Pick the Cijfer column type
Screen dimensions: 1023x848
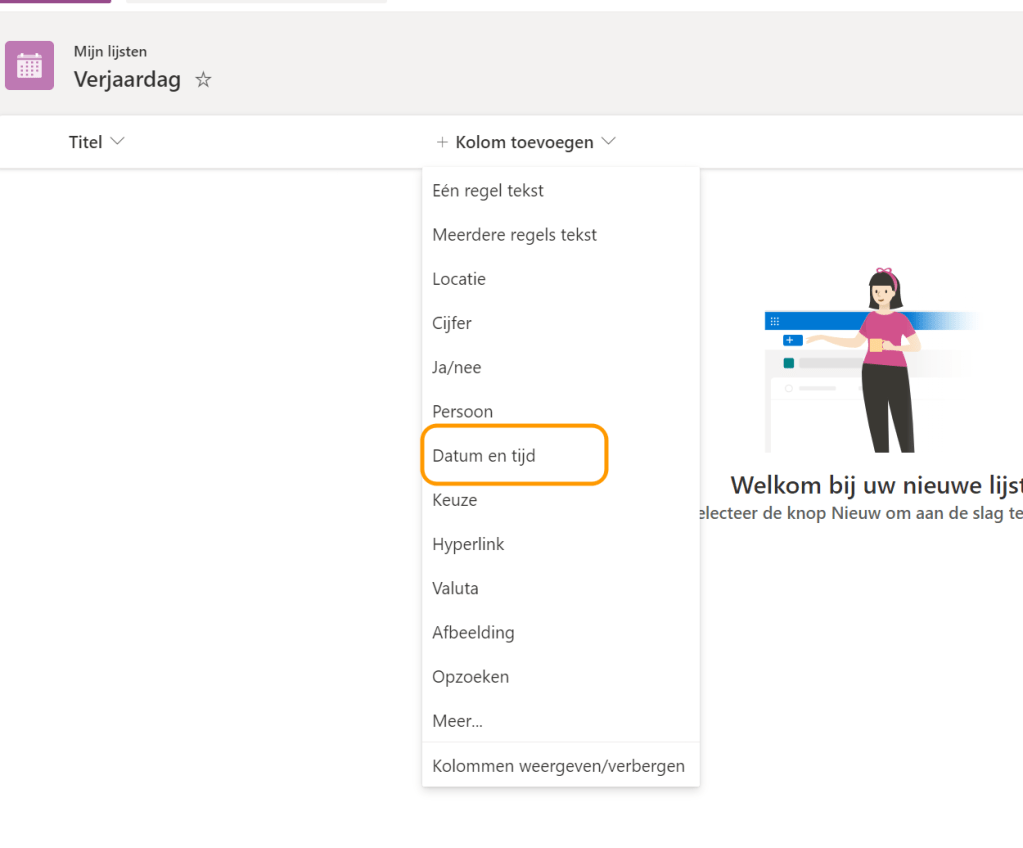[452, 323]
